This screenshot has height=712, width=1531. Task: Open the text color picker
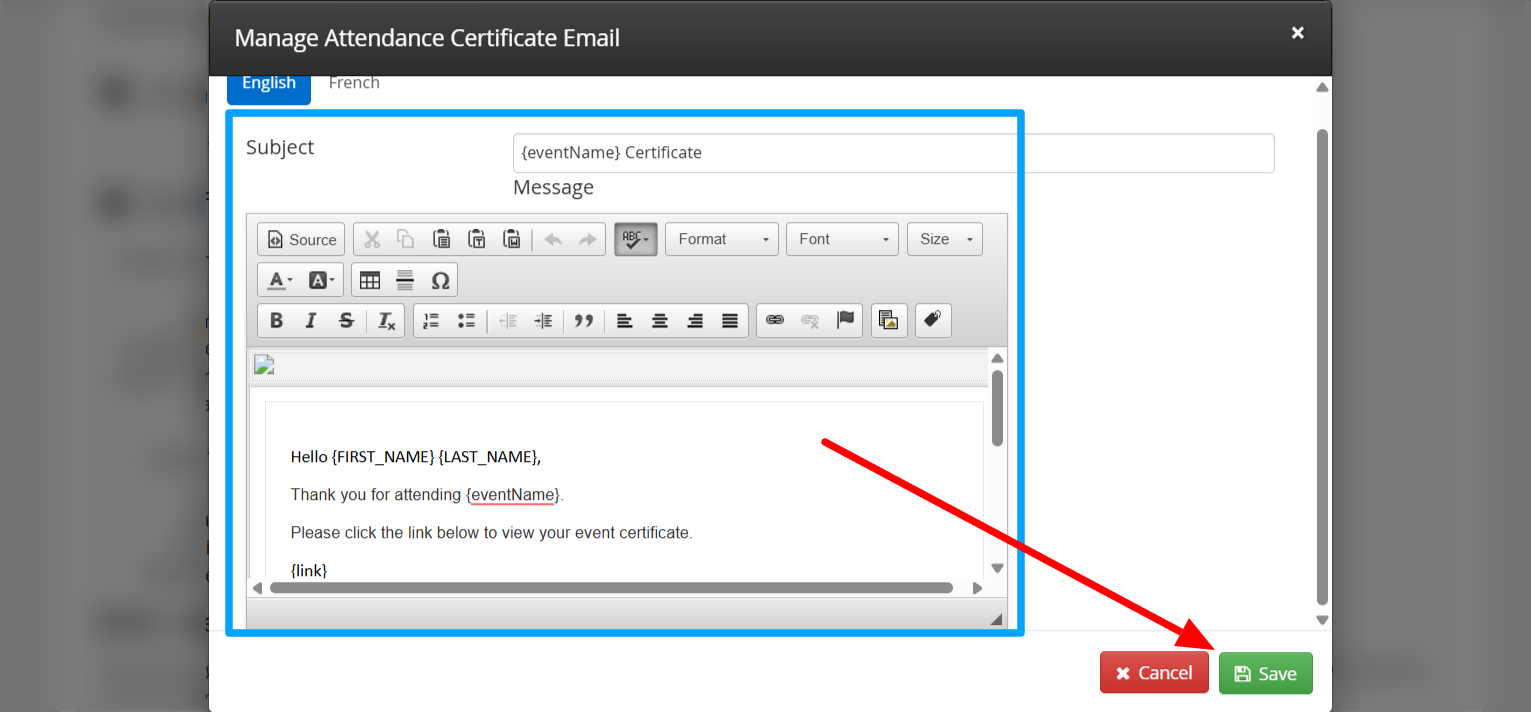(x=280, y=281)
